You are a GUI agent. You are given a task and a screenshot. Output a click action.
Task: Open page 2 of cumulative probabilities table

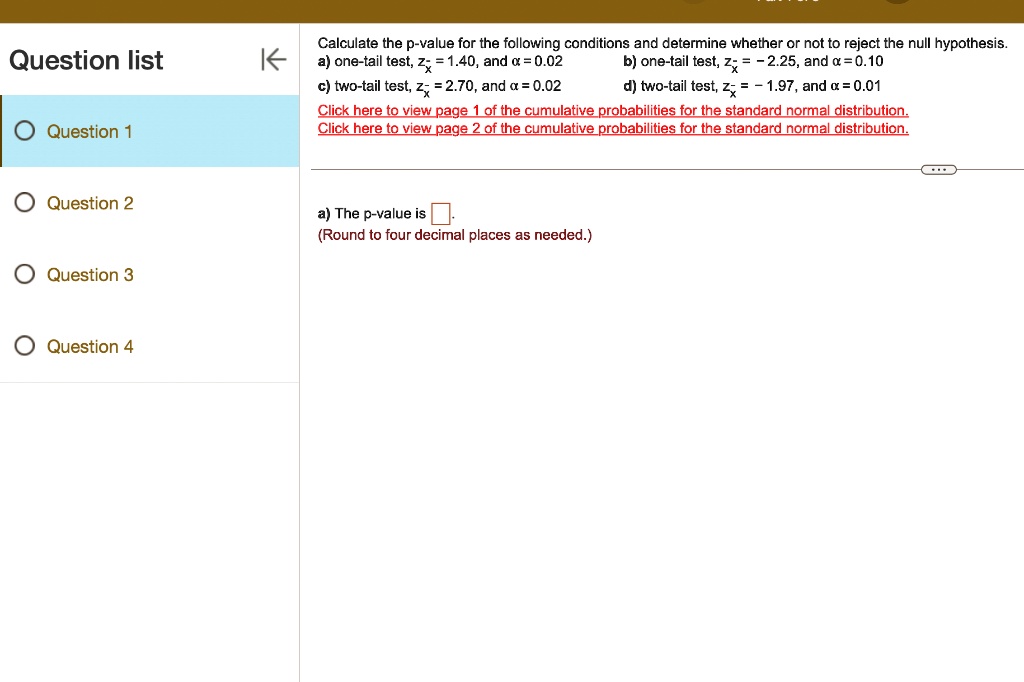613,128
